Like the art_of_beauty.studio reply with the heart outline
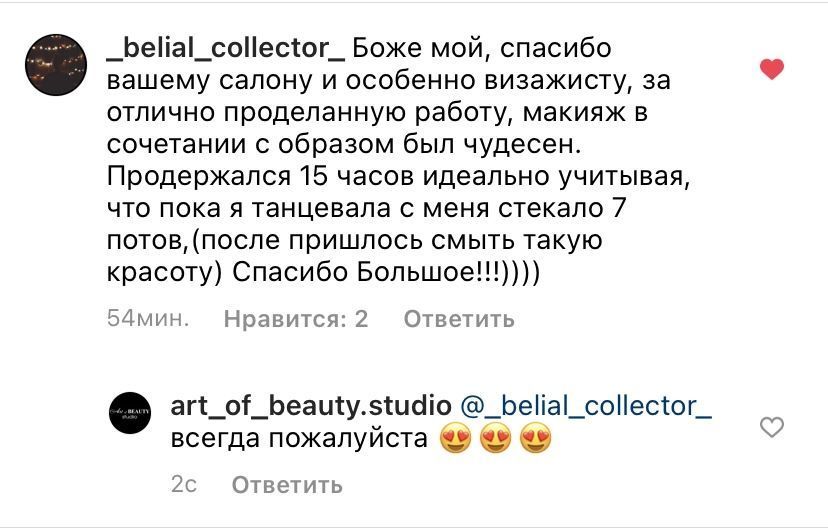 point(771,427)
